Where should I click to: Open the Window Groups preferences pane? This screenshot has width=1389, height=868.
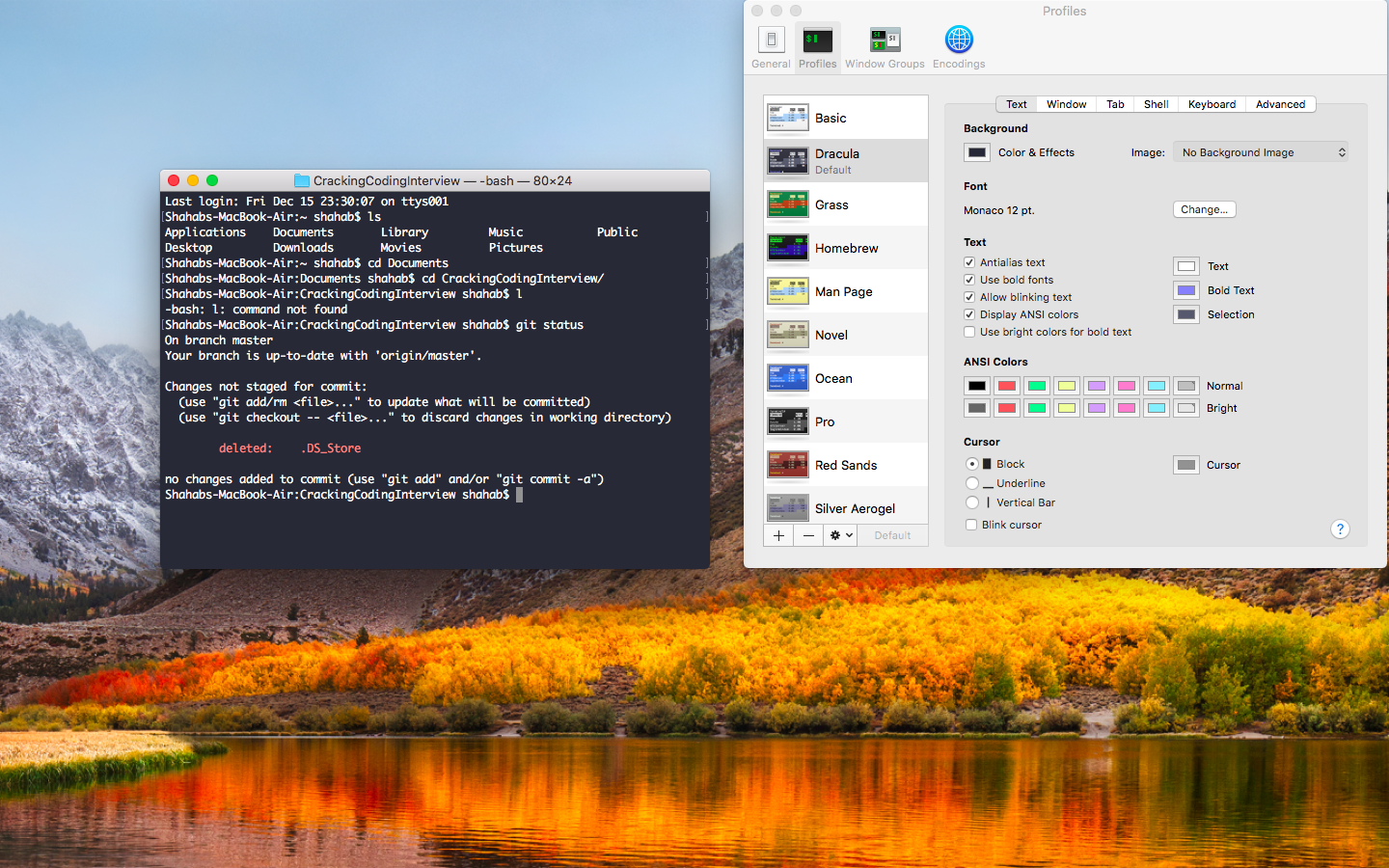885,47
